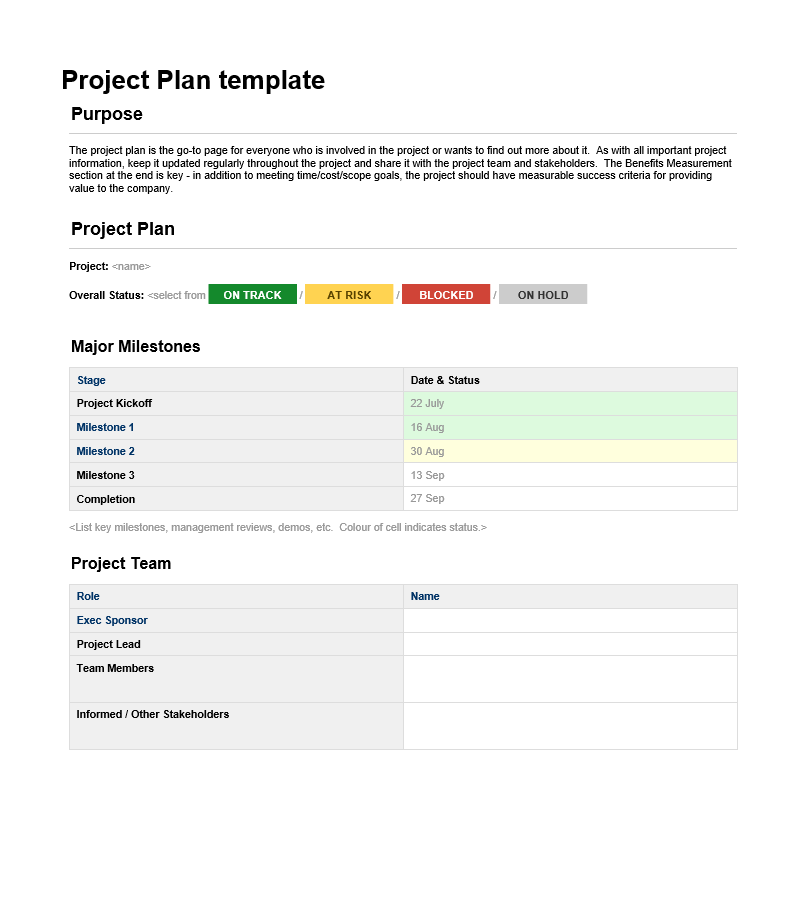Select the AT RISK status label

349,294
